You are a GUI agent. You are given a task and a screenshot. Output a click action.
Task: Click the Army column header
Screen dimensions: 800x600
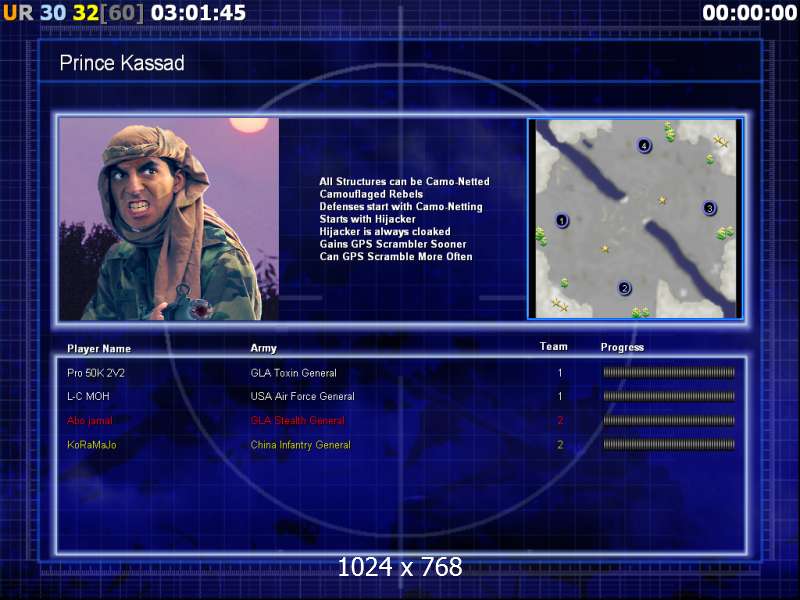pyautogui.click(x=263, y=348)
